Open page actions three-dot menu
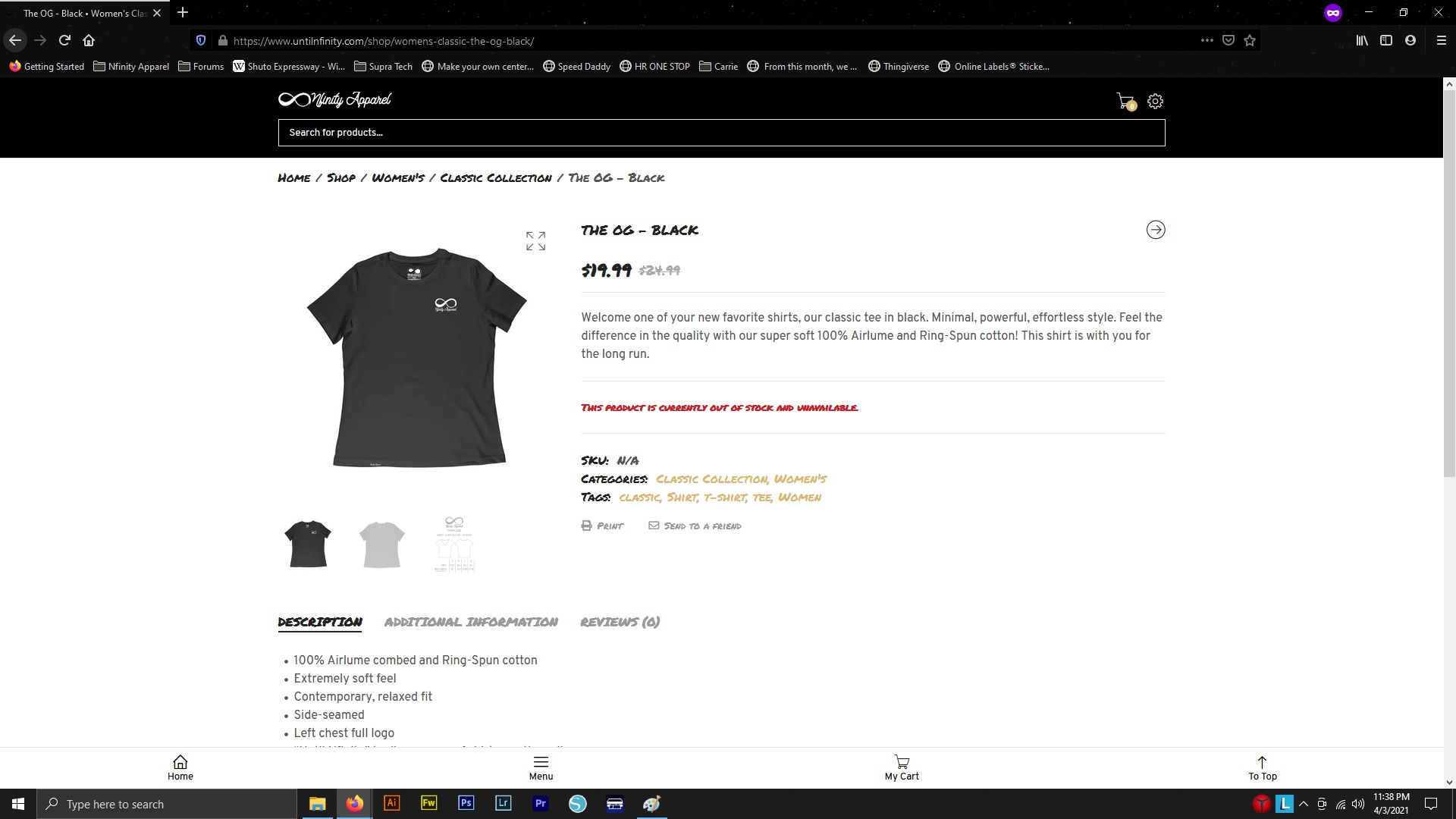The width and height of the screenshot is (1456, 819). coord(1207,40)
